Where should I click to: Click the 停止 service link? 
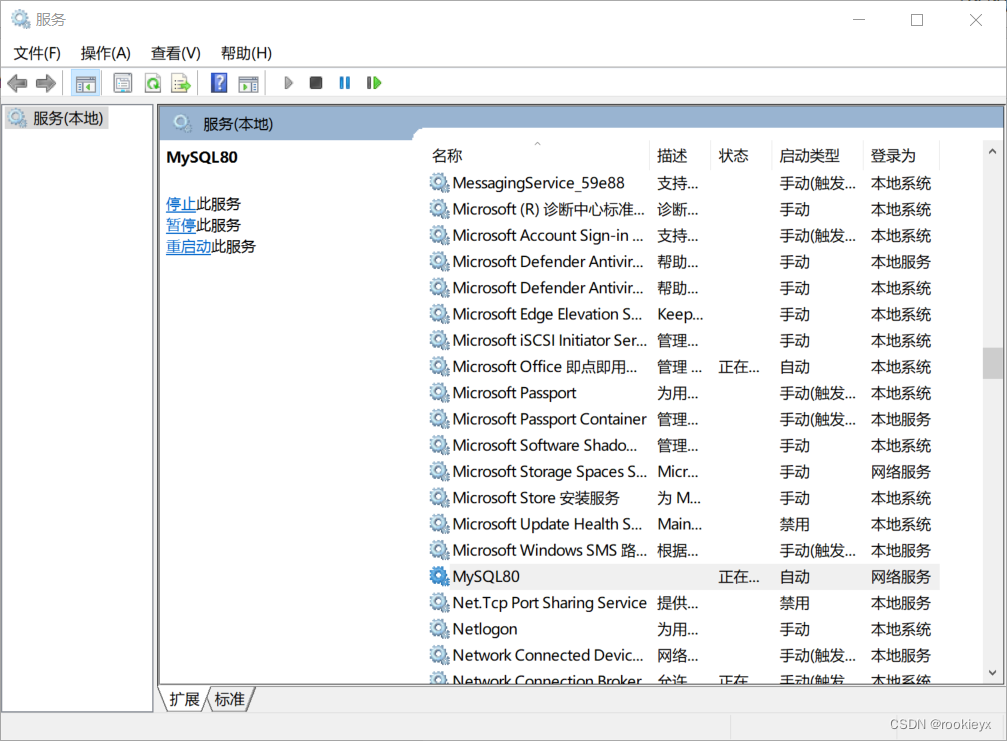click(181, 204)
